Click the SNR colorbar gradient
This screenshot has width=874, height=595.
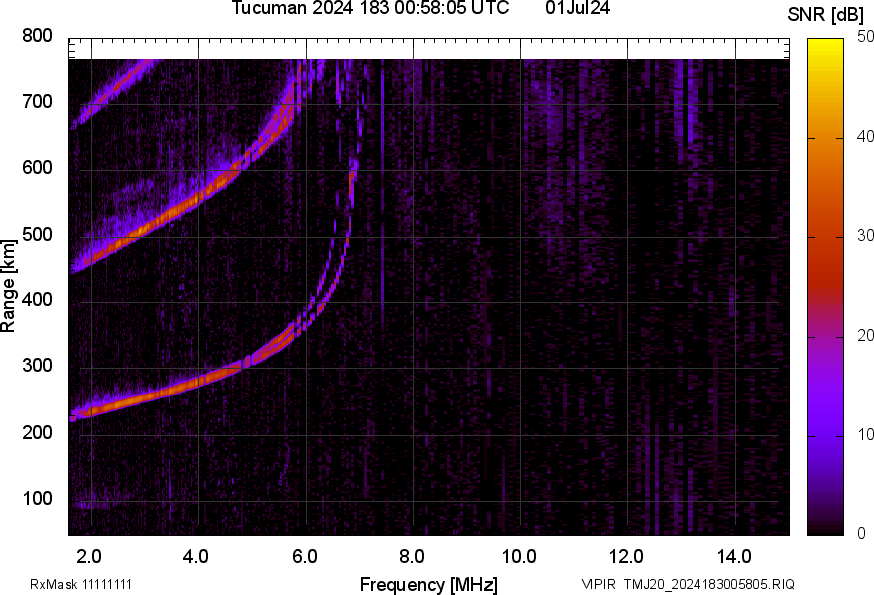(825, 287)
